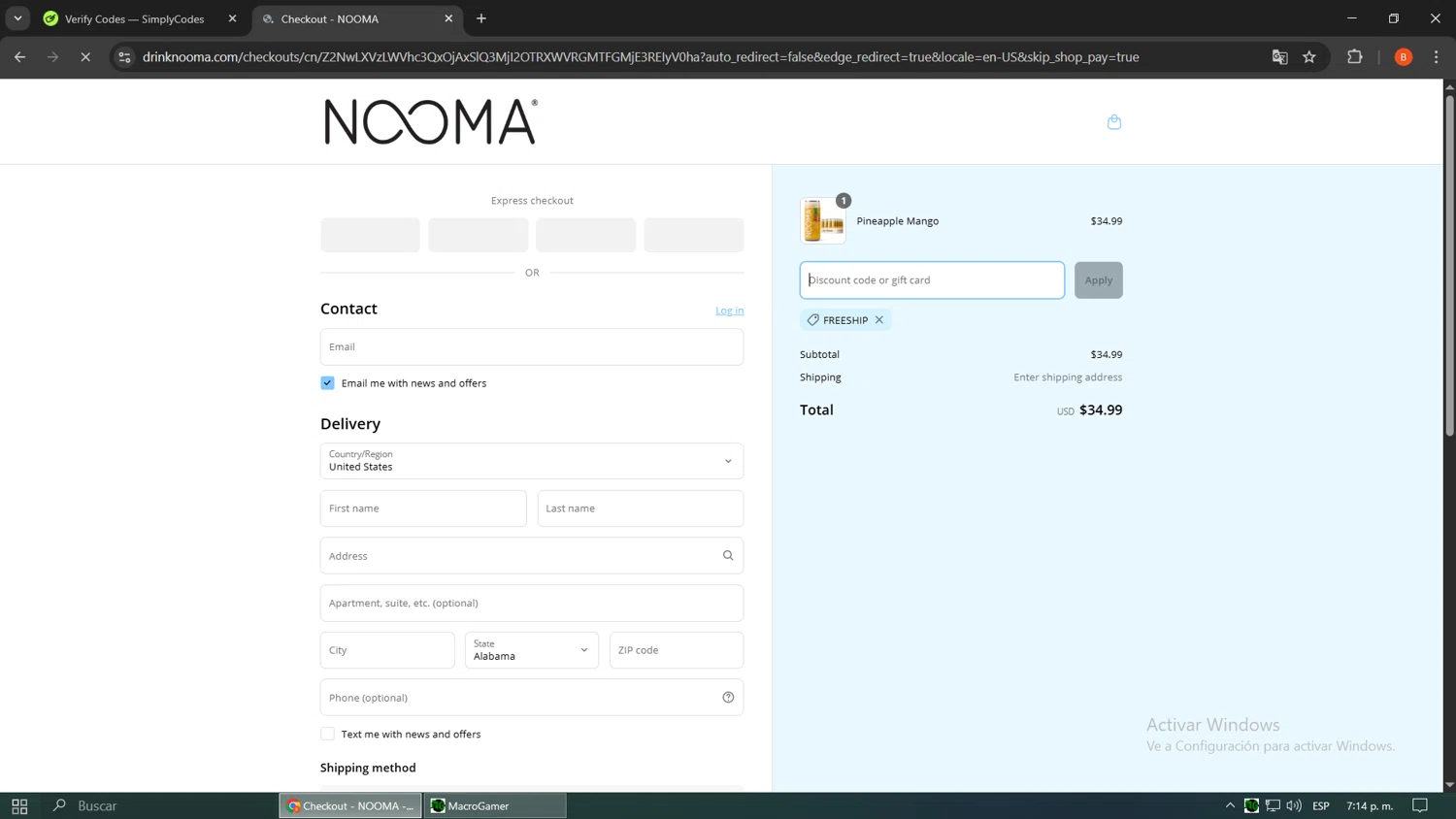Open the browser extensions menu

[1355, 57]
